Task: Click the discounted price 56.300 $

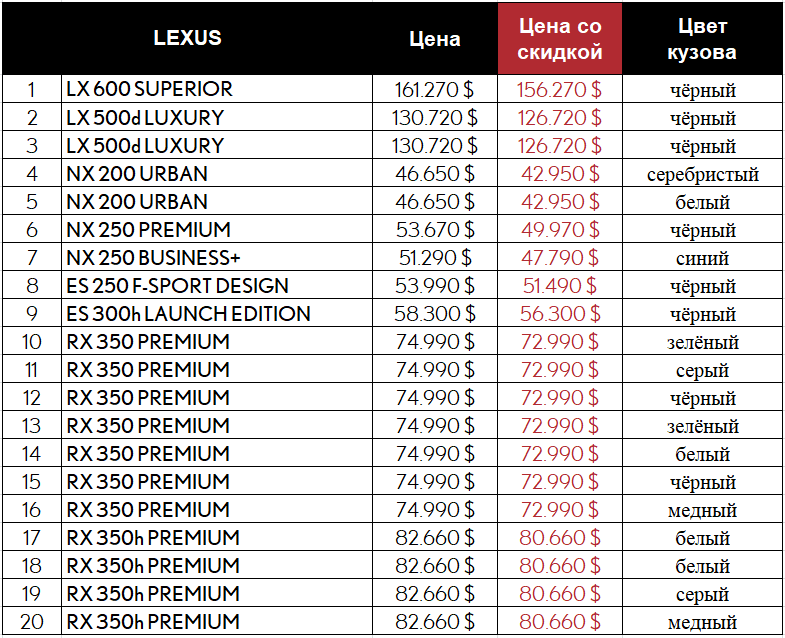Action: (560, 313)
